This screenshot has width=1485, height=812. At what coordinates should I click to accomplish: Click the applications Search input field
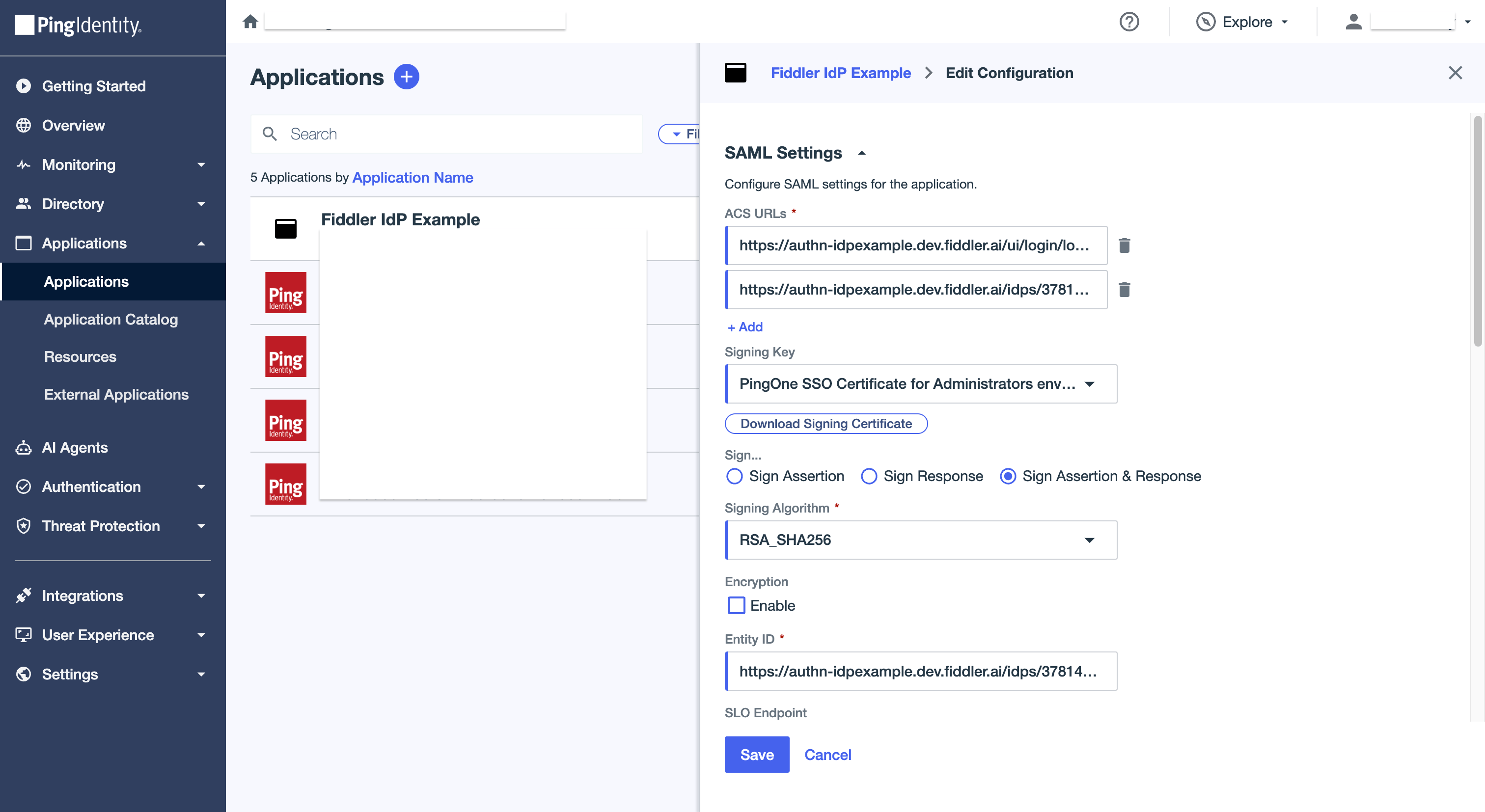(446, 134)
